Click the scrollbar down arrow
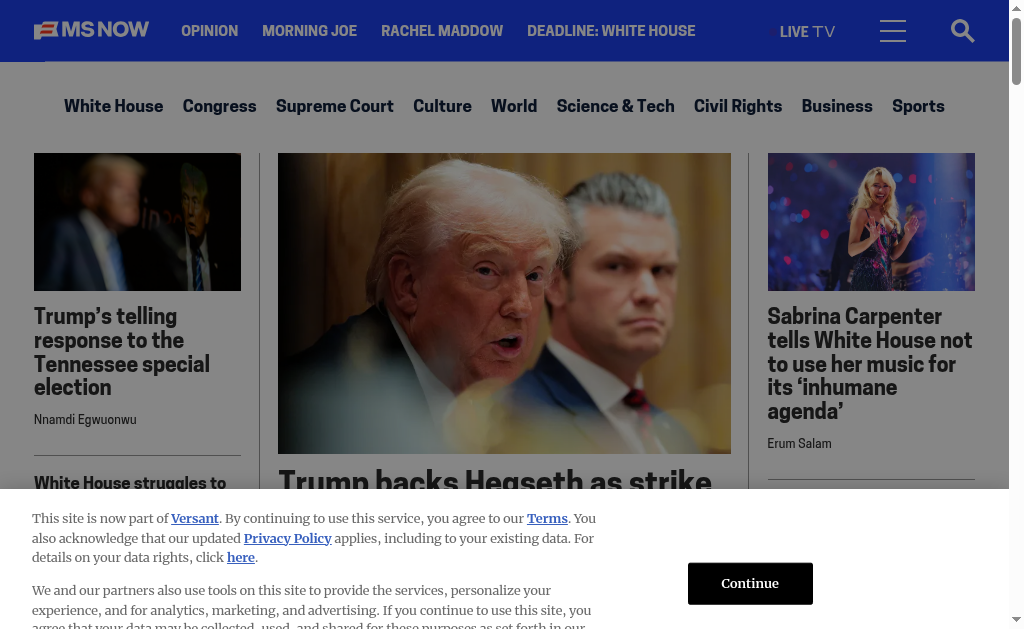 (x=1016, y=619)
